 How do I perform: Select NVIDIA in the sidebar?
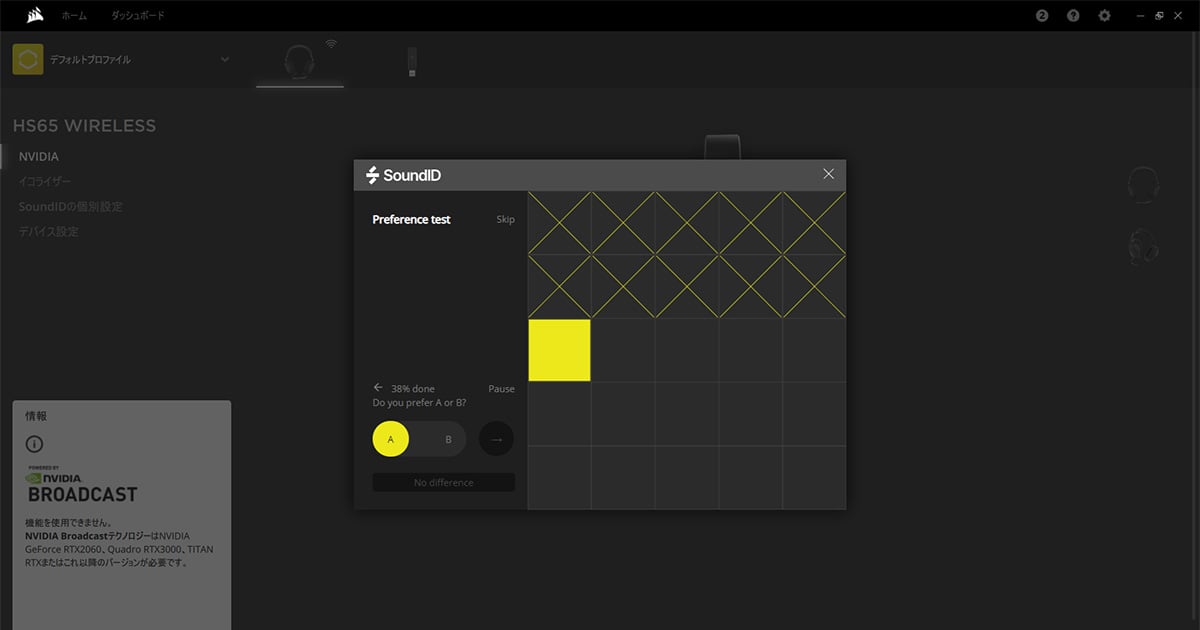pos(39,157)
